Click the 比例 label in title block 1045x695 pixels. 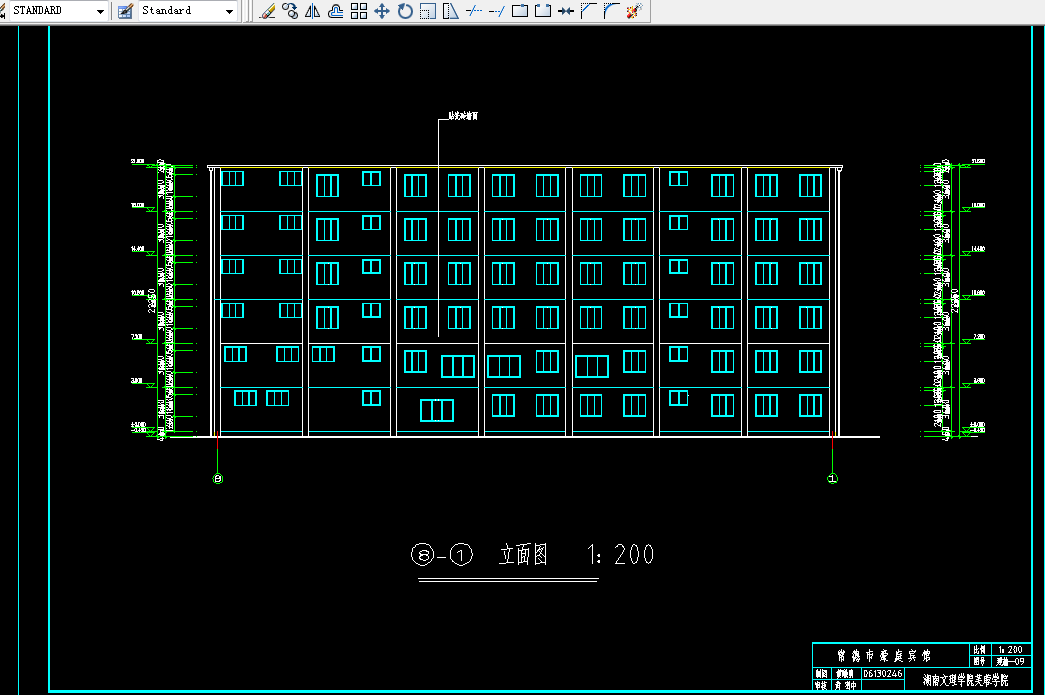point(979,650)
